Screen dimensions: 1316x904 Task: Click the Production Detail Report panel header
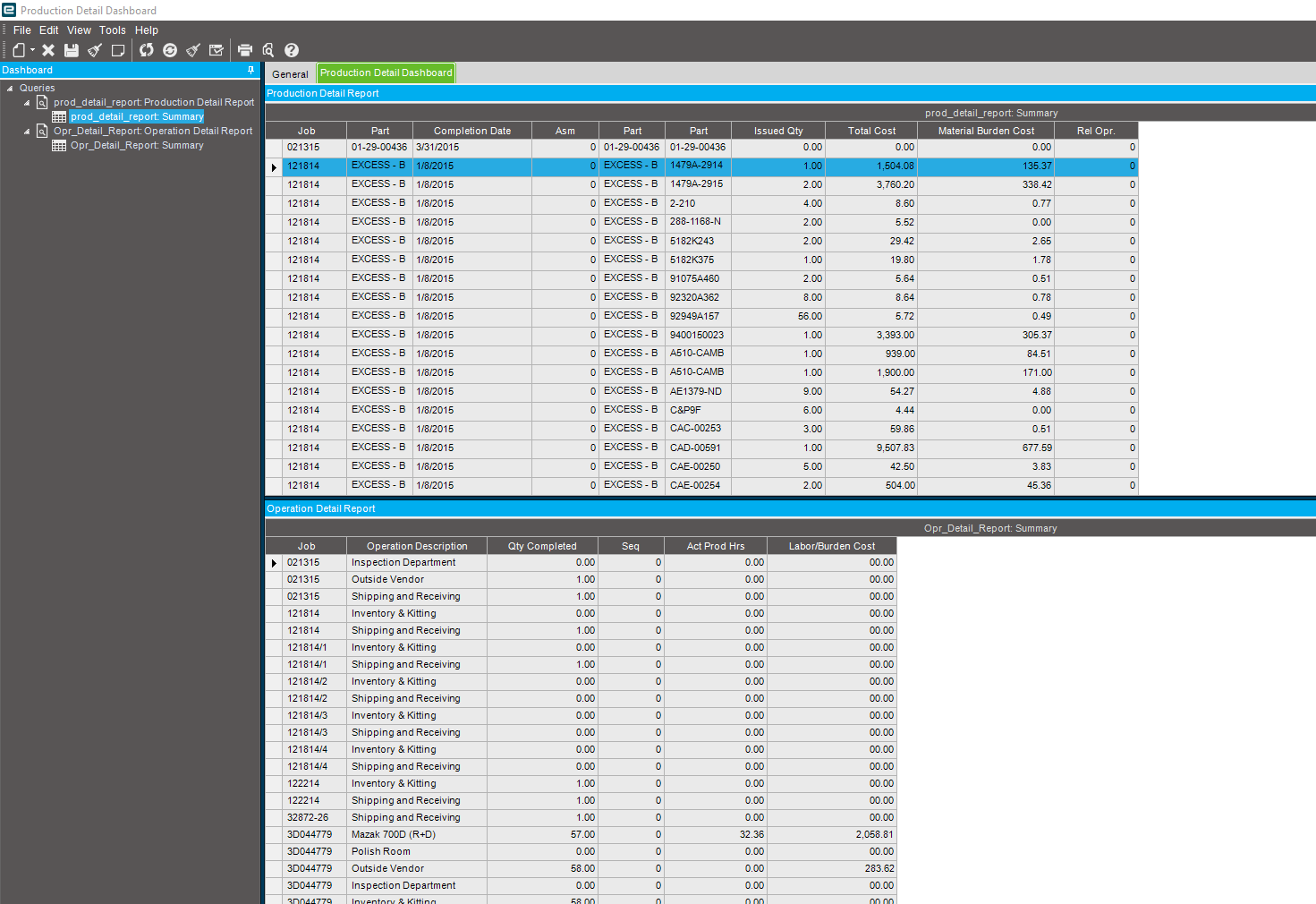(790, 93)
